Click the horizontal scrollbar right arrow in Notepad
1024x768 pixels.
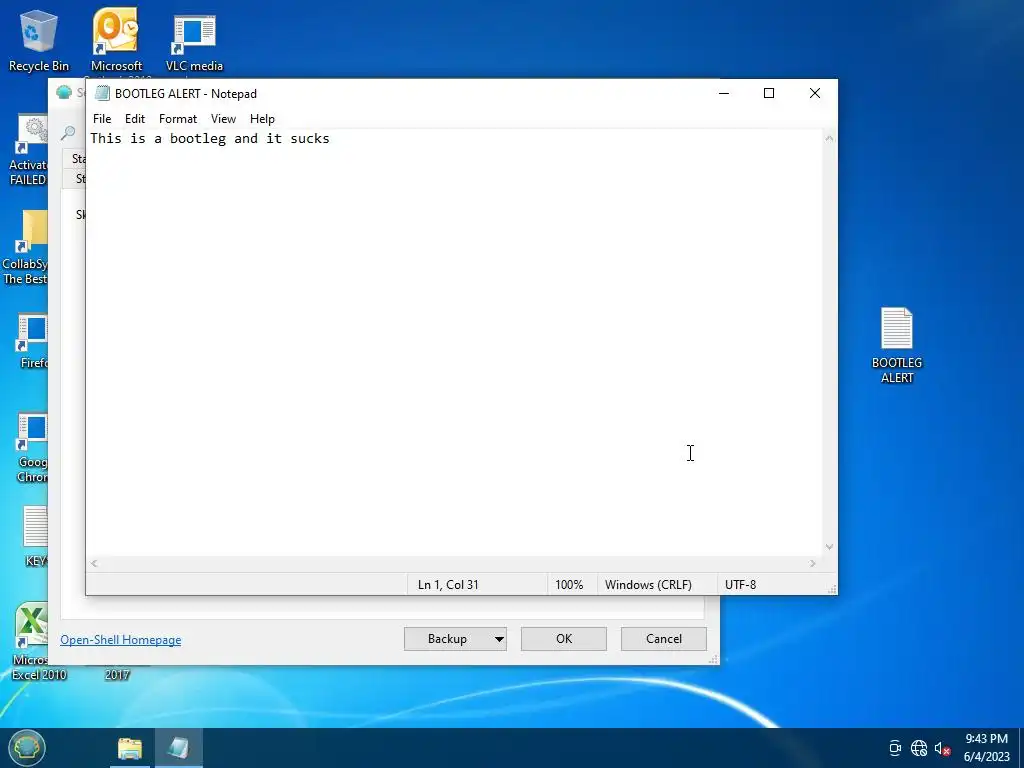(813, 563)
